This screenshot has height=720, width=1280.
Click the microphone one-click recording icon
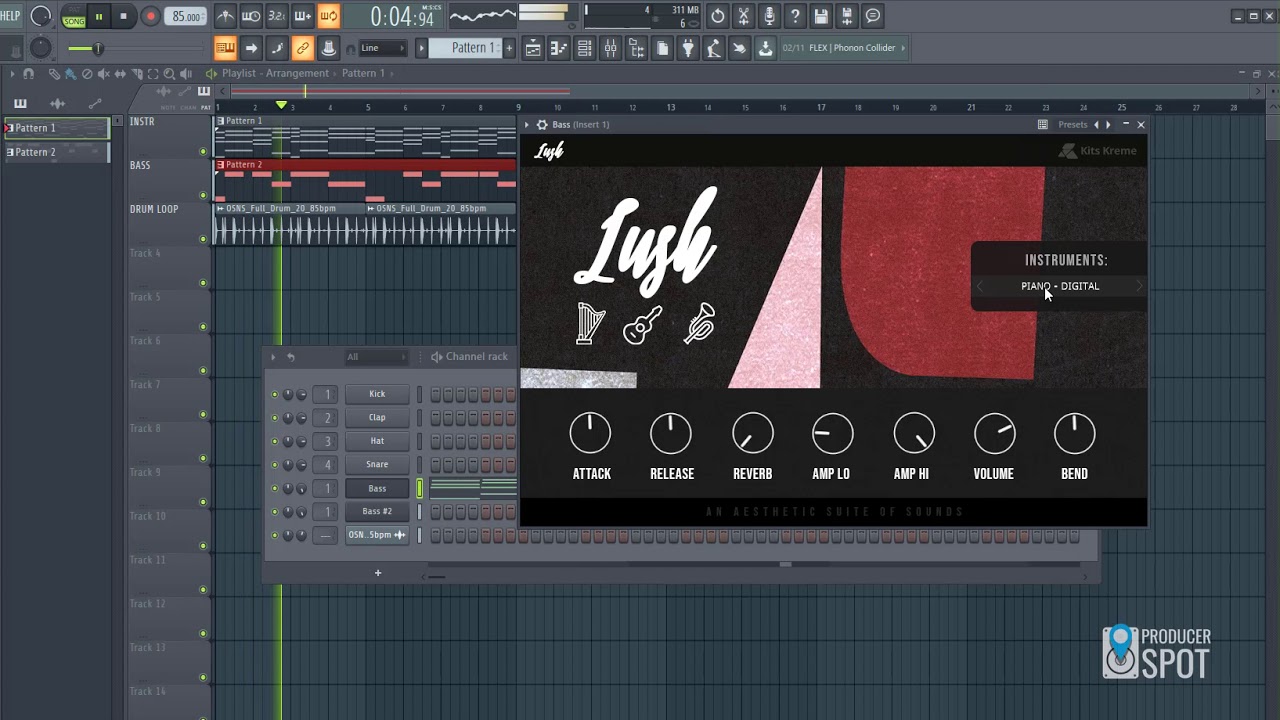769,16
